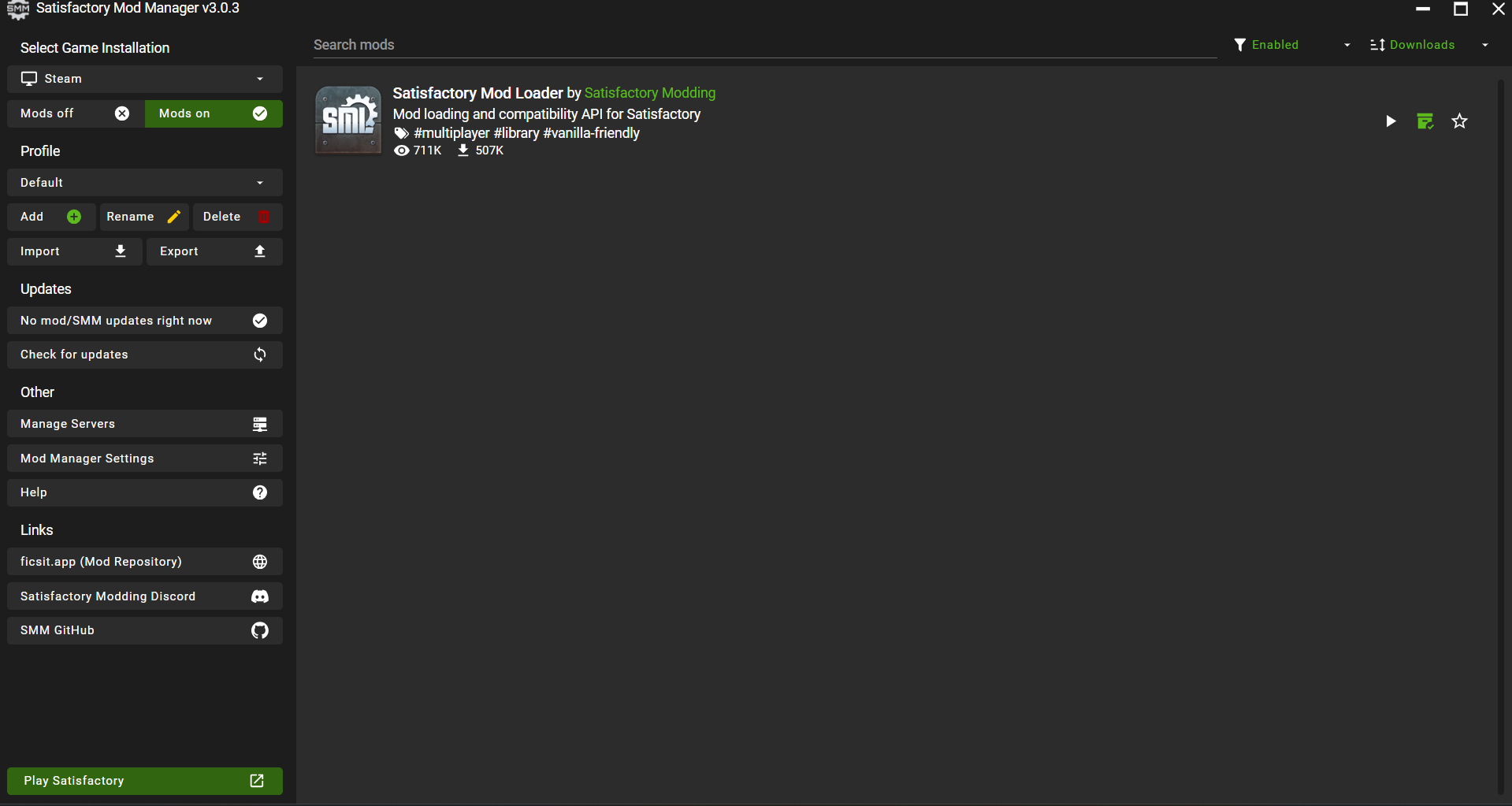This screenshot has height=806, width=1512.
Task: Click the checkmark icon on No mod/SMM updates
Action: click(260, 321)
